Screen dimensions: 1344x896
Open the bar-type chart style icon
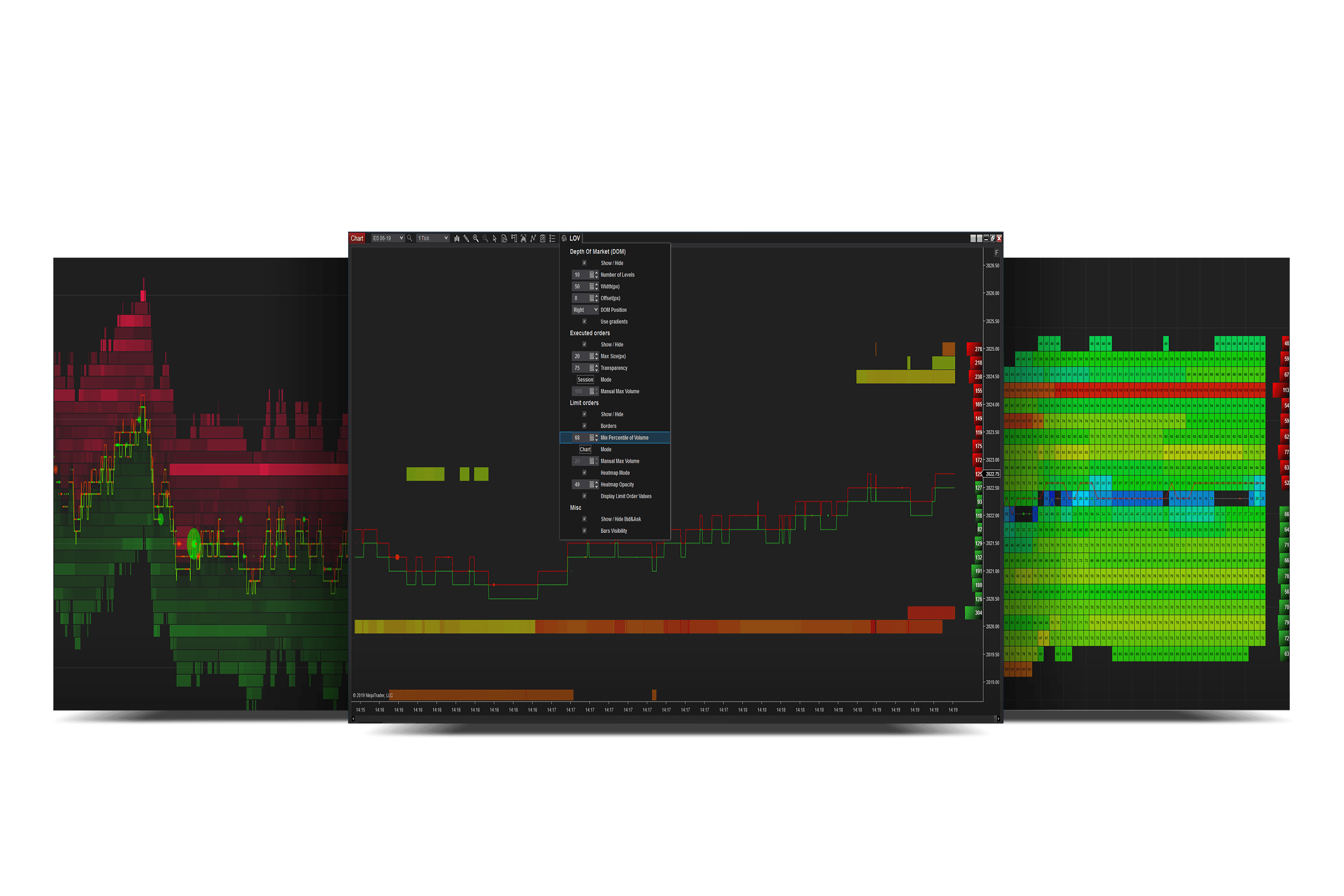pos(457,238)
